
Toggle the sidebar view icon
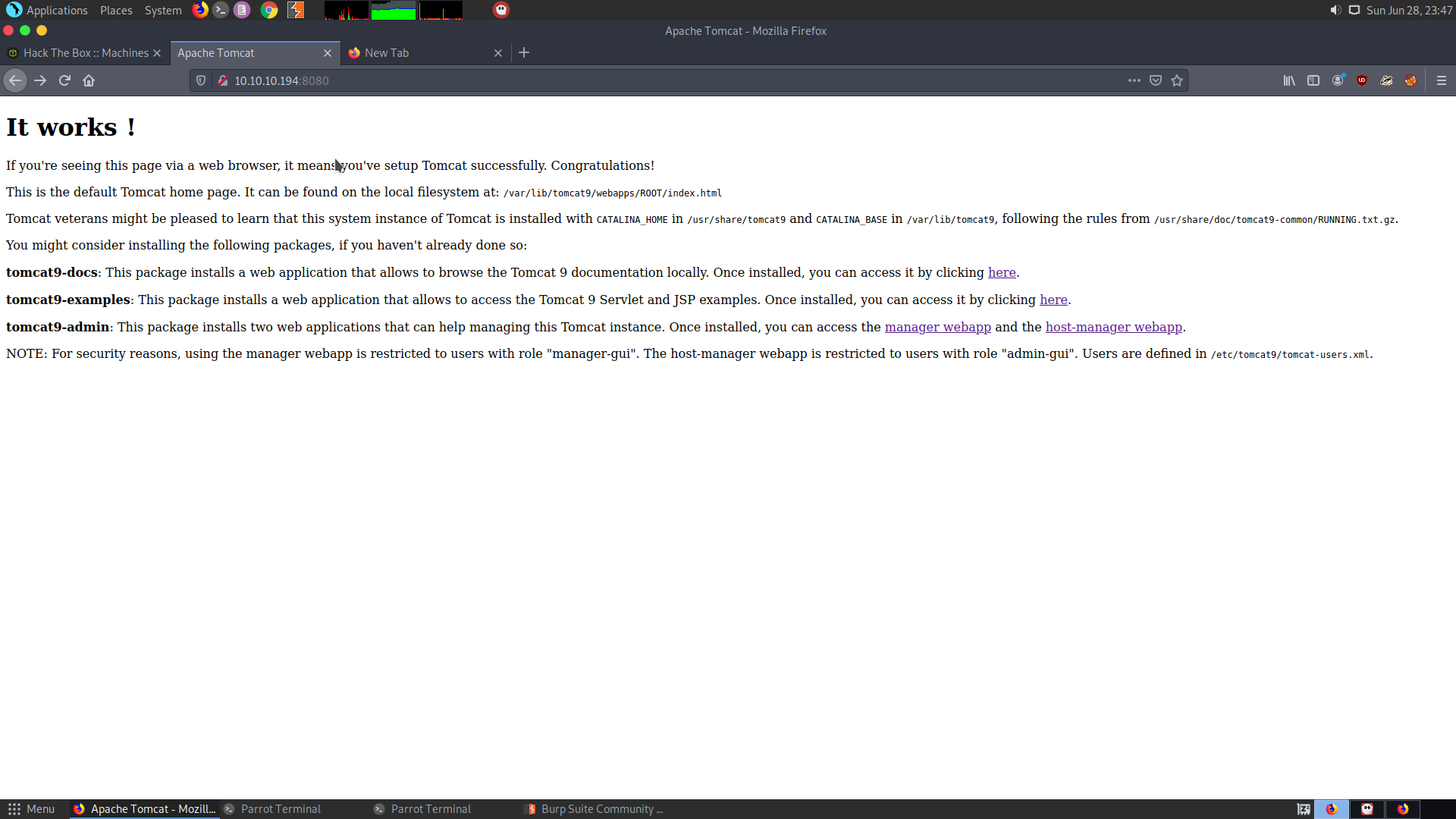tap(1313, 80)
